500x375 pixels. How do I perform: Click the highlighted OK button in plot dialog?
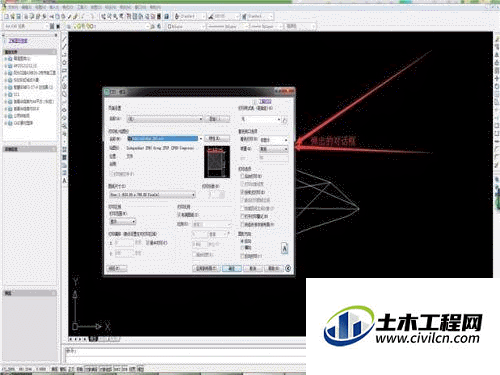[x=232, y=268]
